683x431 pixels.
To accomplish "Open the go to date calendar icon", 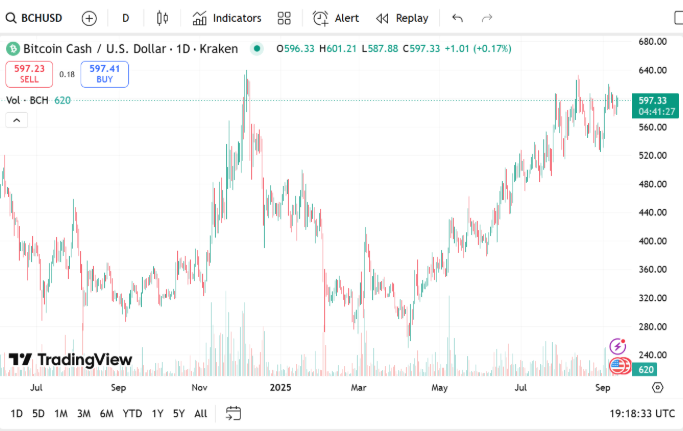I will (x=233, y=413).
